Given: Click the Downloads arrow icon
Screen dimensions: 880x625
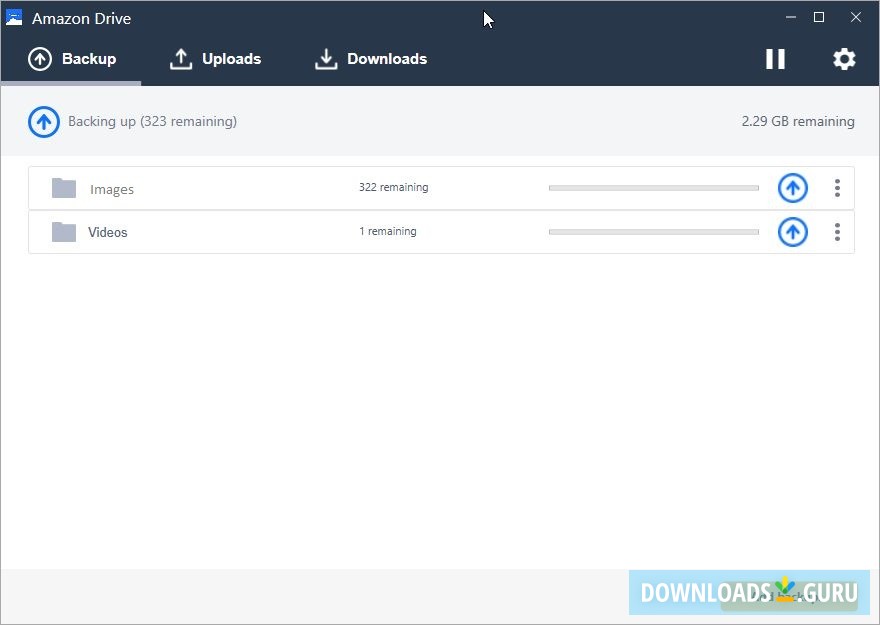Looking at the screenshot, I should coord(326,58).
